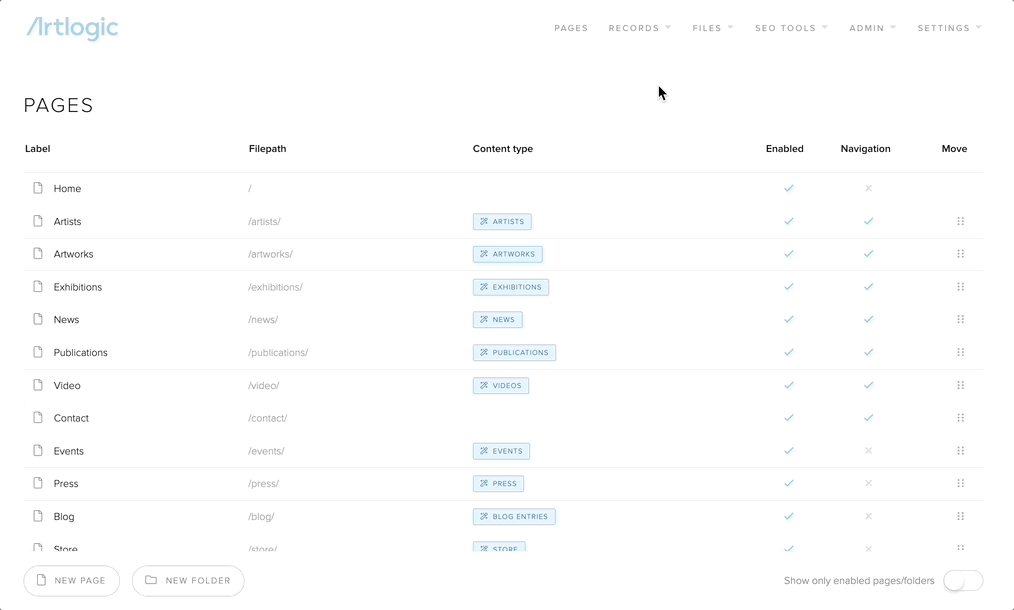Viewport: 1014px width, 610px height.
Task: Click the Publications row move handle
Action: (960, 352)
